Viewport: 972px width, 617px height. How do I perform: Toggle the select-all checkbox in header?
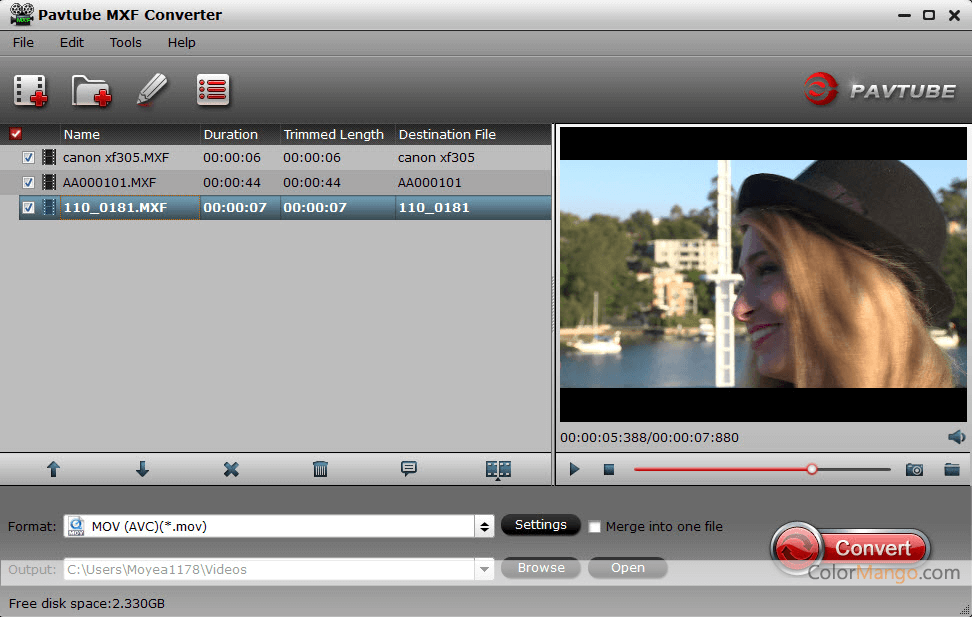[x=16, y=134]
